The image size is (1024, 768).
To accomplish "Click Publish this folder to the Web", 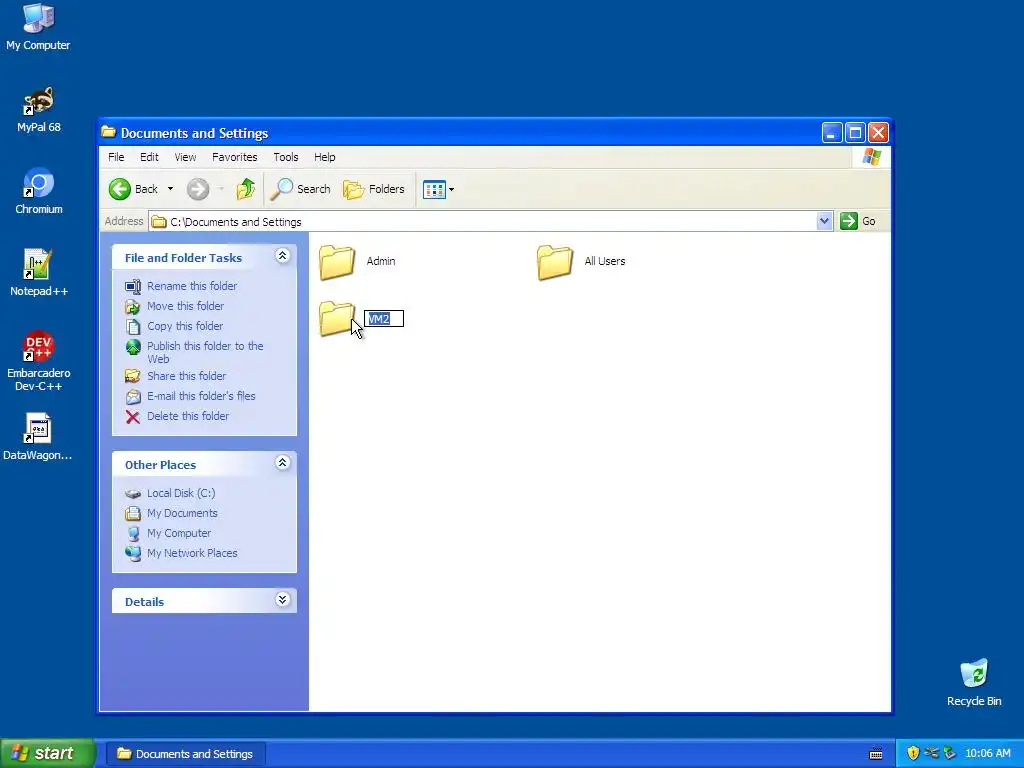I will (205, 353).
